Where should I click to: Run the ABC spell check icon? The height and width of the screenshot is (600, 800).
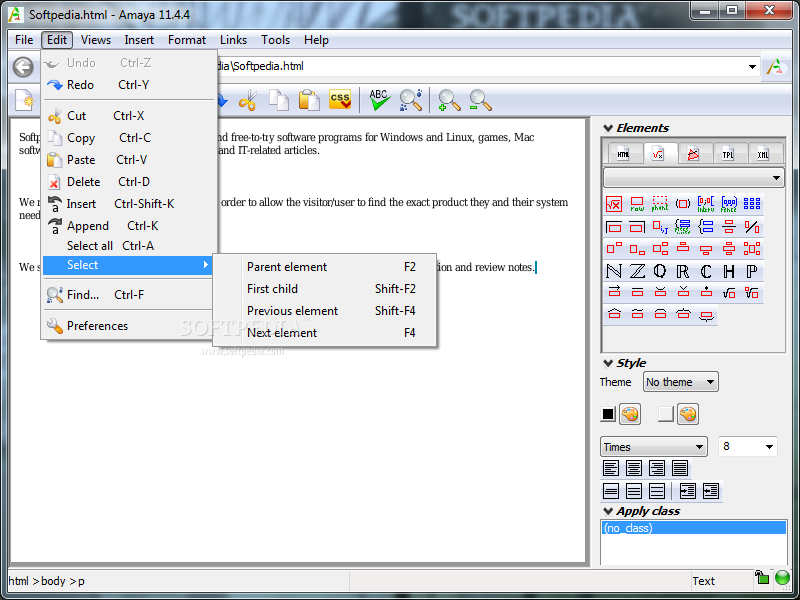click(380, 100)
